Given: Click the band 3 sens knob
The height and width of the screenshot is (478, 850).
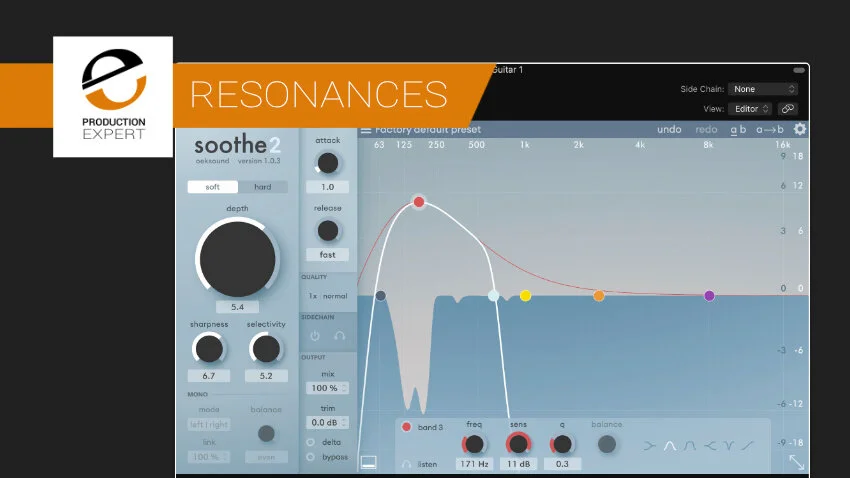Looking at the screenshot, I should [x=518, y=444].
